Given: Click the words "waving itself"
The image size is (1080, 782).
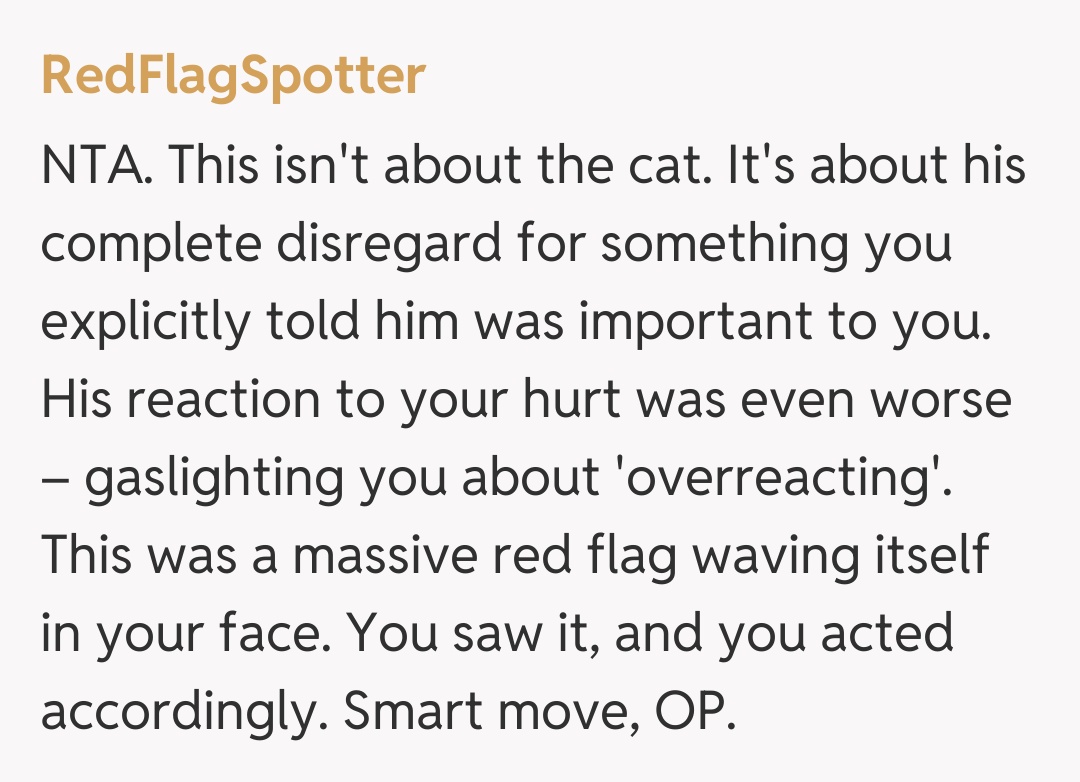Looking at the screenshot, I should tap(840, 556).
